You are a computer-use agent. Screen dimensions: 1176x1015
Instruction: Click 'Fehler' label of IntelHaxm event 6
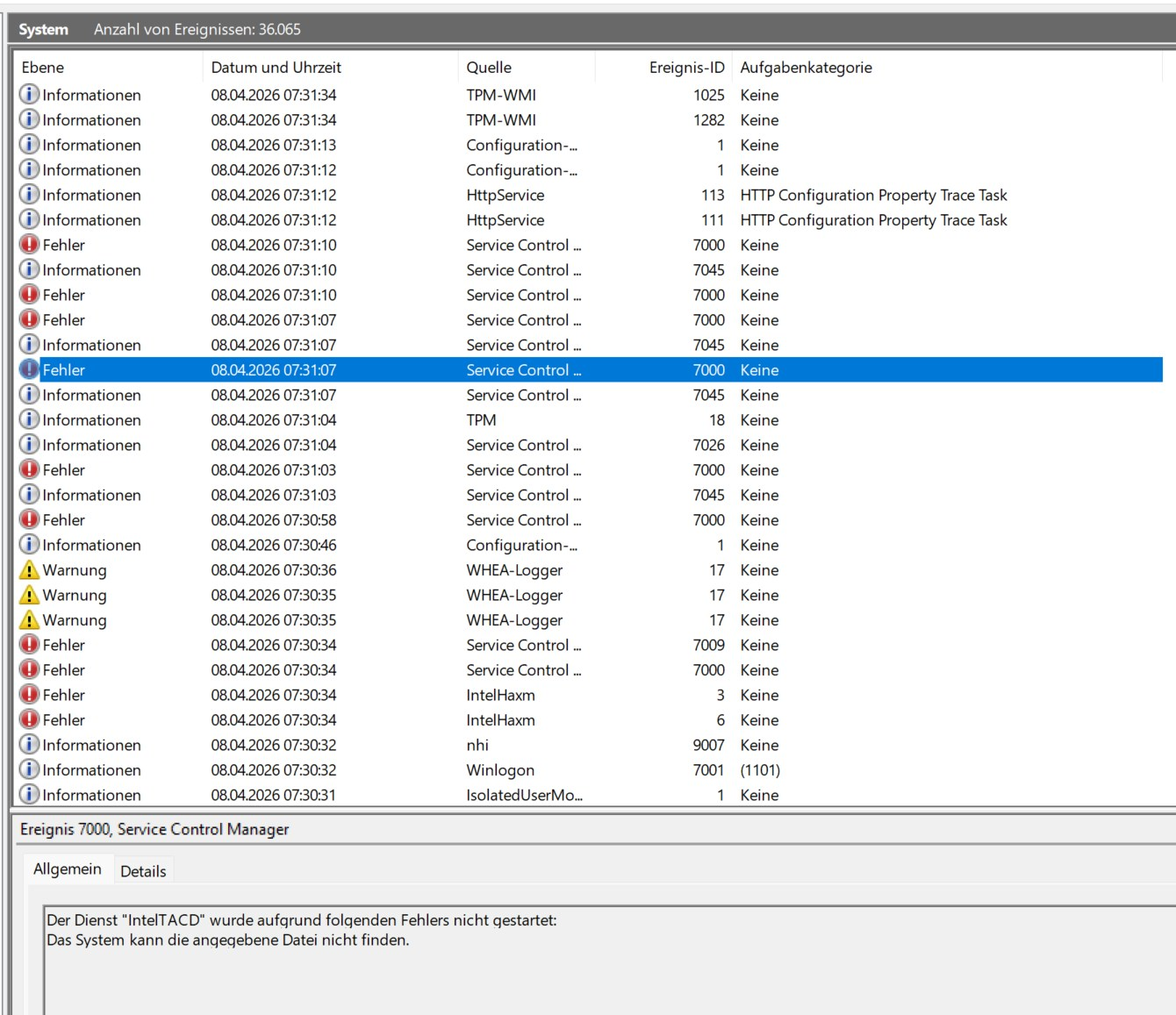(64, 720)
